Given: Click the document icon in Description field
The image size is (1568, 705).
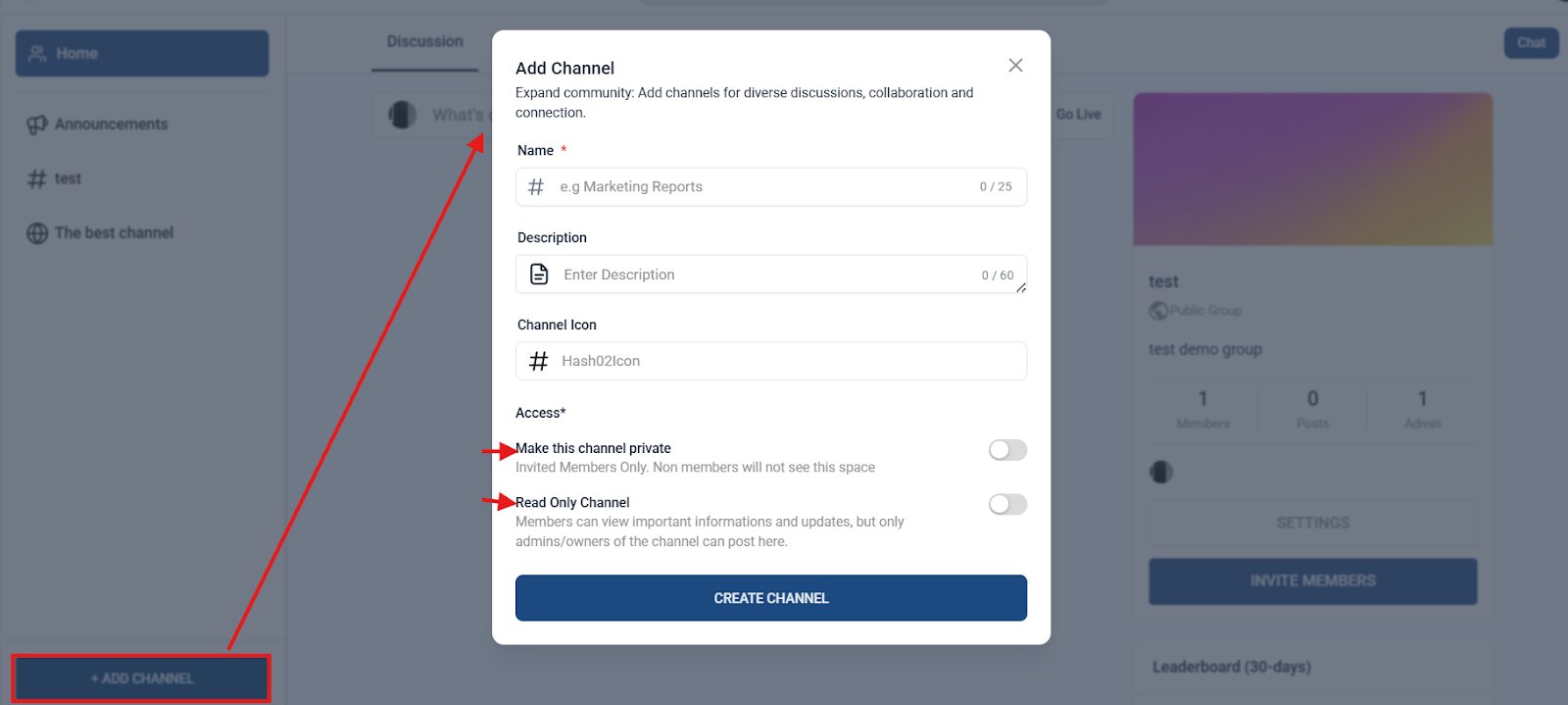Looking at the screenshot, I should 539,275.
